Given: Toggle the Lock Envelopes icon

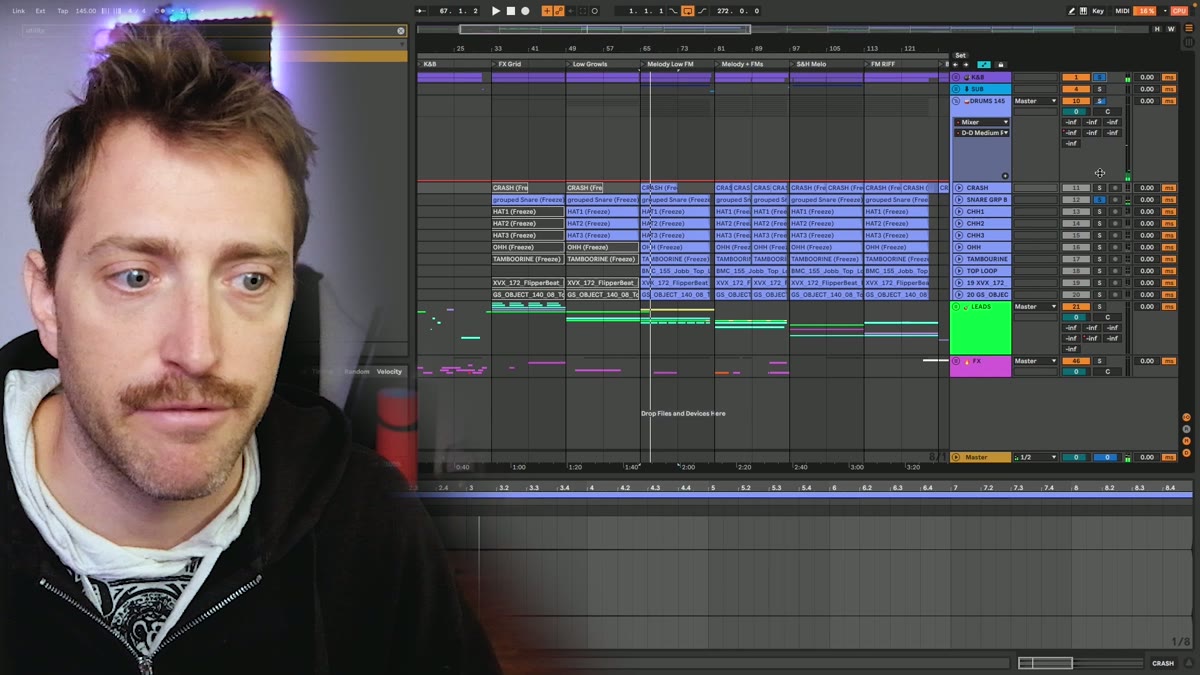Looking at the screenshot, I should [x=1001, y=65].
